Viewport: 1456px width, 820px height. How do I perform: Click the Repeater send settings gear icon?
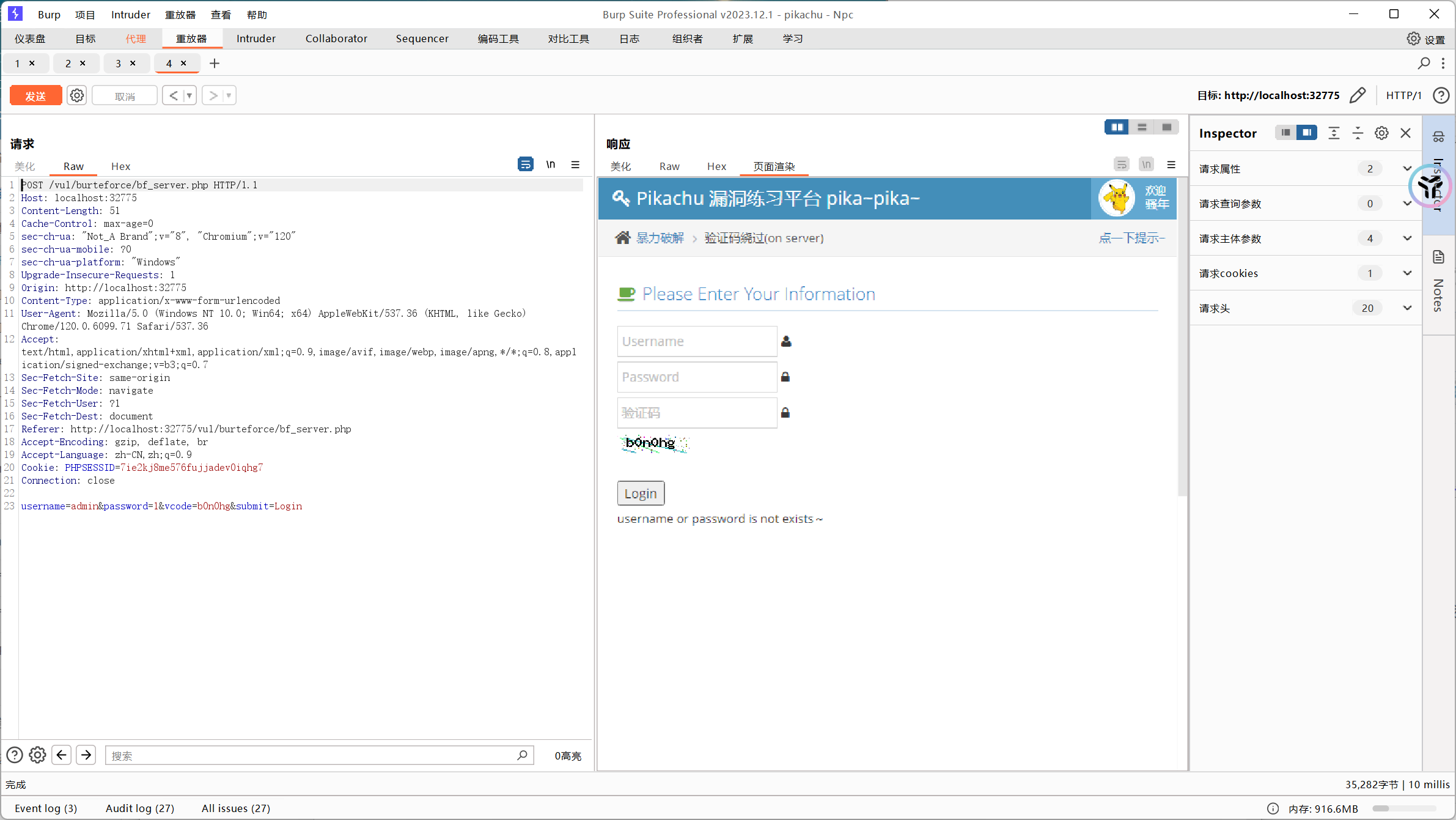tap(76, 95)
